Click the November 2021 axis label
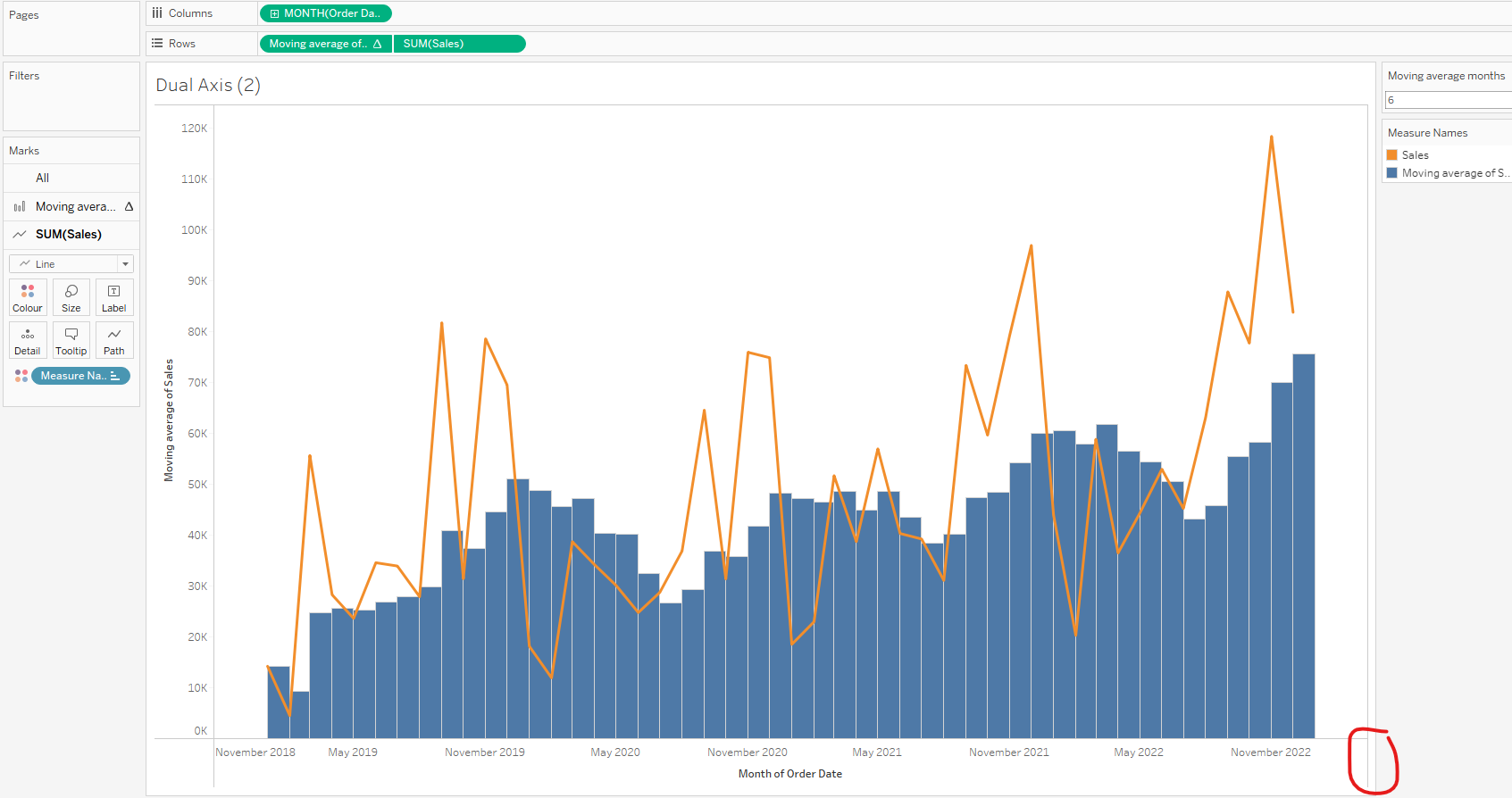The height and width of the screenshot is (798, 1512). [x=1009, y=752]
